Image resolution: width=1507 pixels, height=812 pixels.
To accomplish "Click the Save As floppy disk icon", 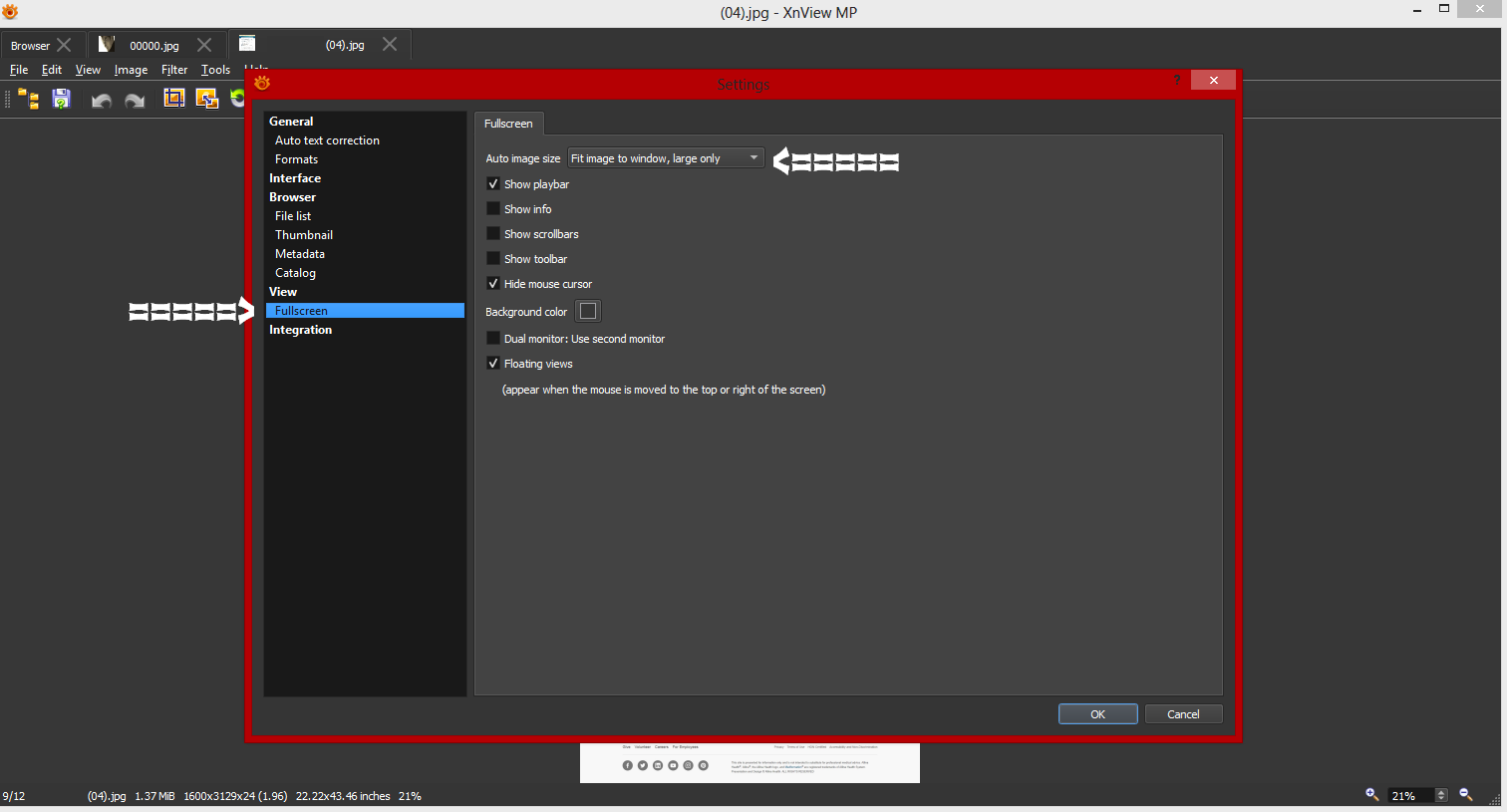I will coord(62,99).
